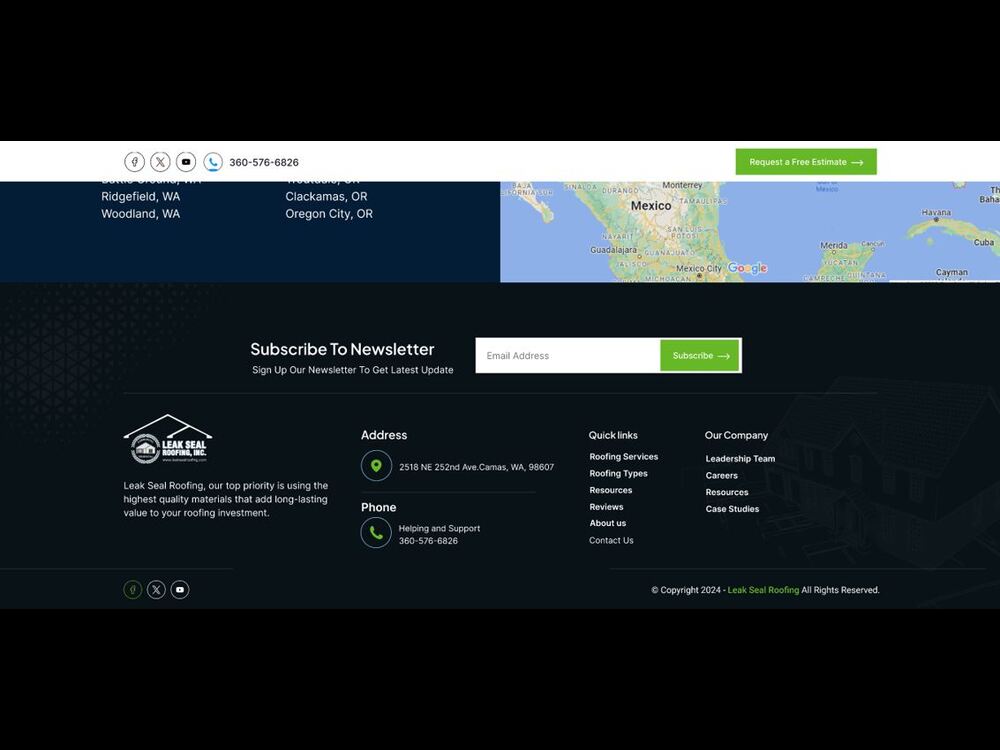Click the green location pin icon
The width and height of the screenshot is (1000, 750).
[x=376, y=466]
